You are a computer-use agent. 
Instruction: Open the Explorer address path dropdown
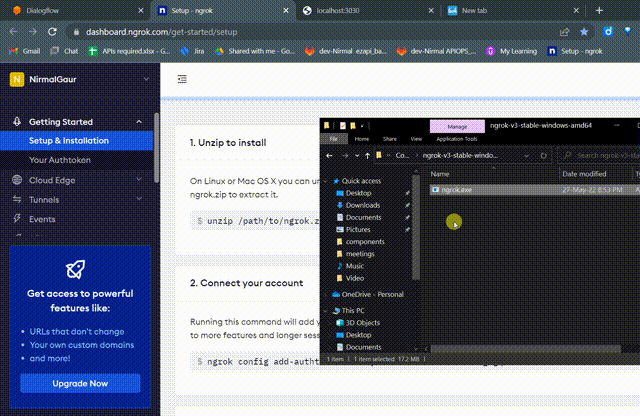click(x=527, y=156)
